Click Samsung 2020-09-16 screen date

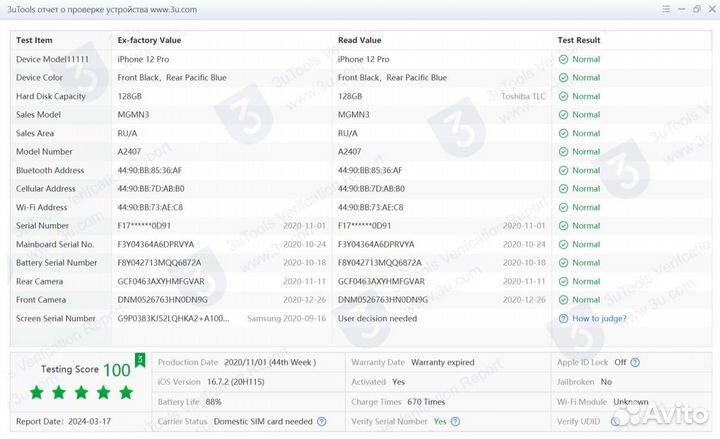pyautogui.click(x=287, y=319)
